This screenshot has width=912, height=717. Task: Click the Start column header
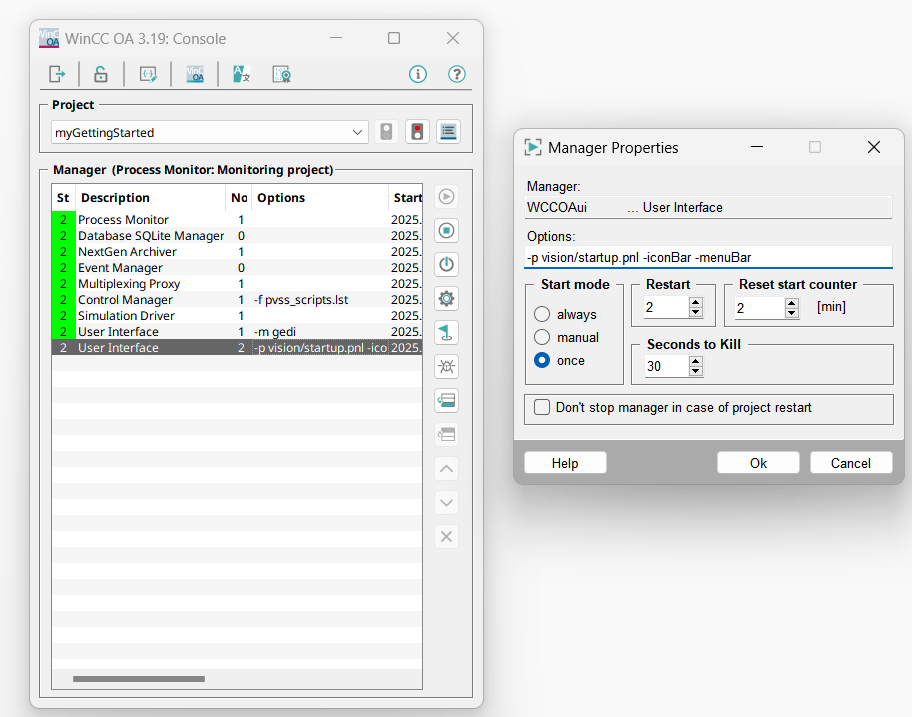tap(406, 198)
